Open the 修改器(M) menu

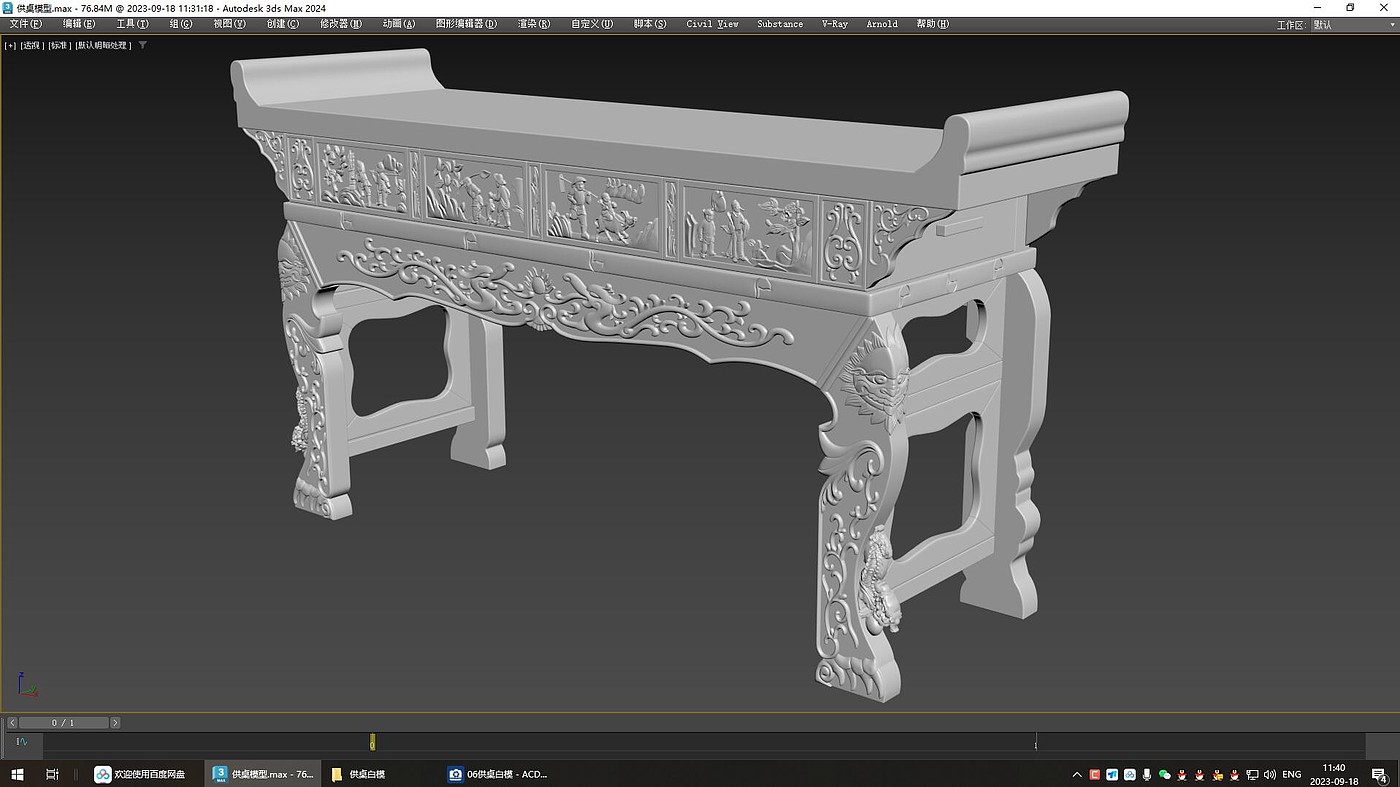[x=341, y=24]
